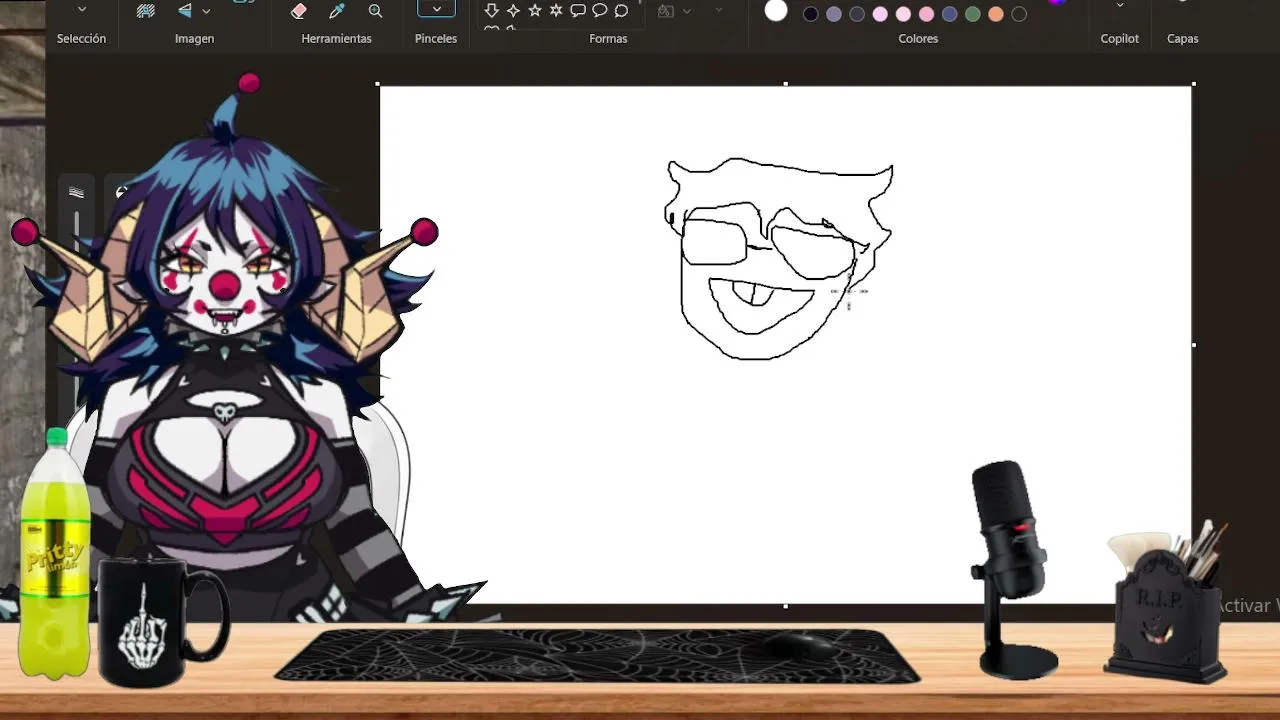The height and width of the screenshot is (720, 1280).
Task: Click the Herramientas group label
Action: 336,38
